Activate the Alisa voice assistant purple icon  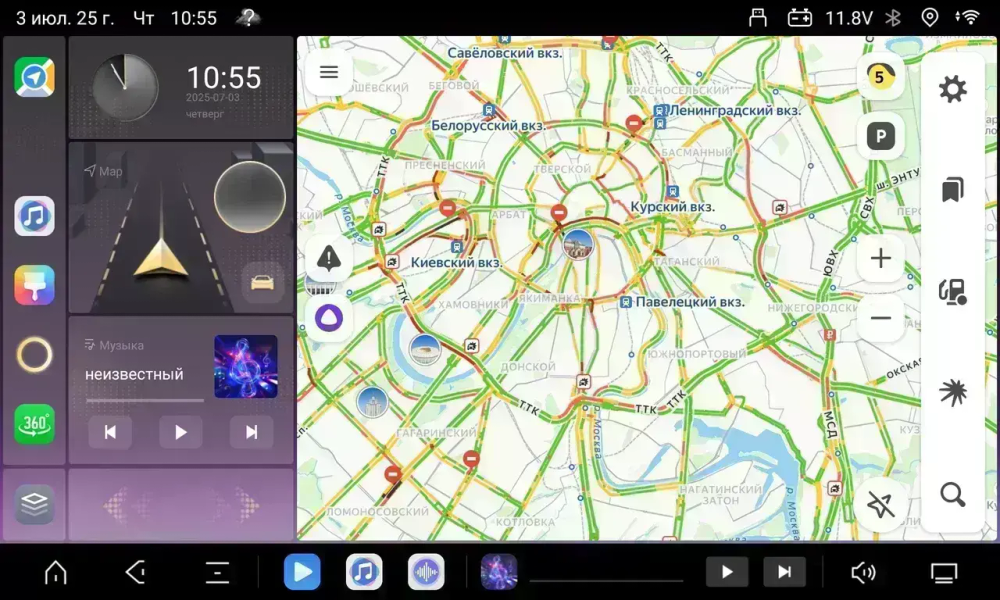tap(330, 318)
